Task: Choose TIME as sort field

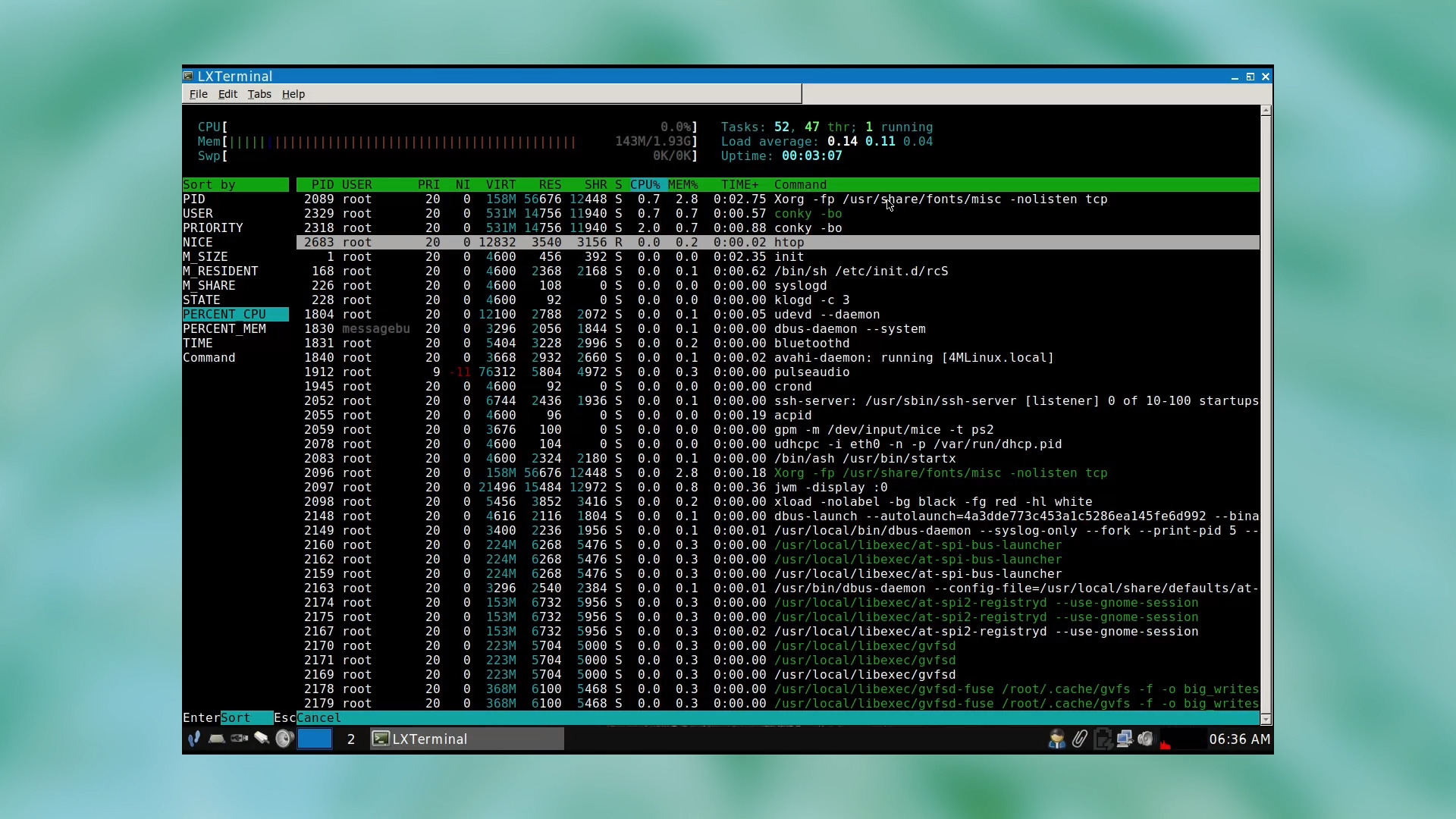Action: (x=198, y=344)
